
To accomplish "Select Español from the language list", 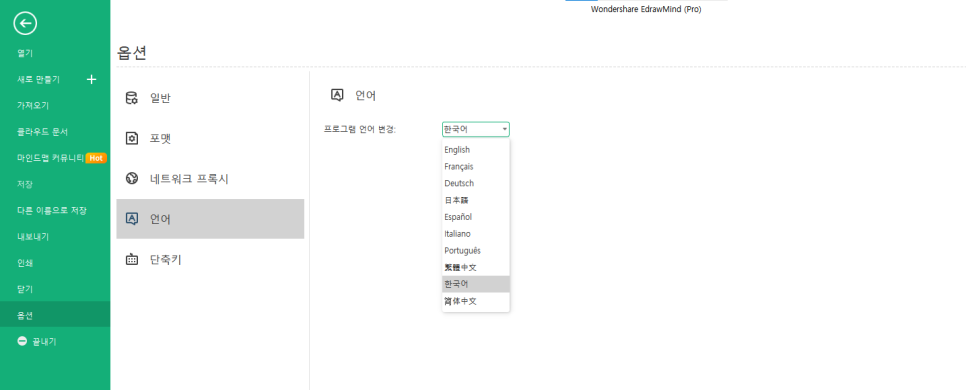I will (476, 217).
